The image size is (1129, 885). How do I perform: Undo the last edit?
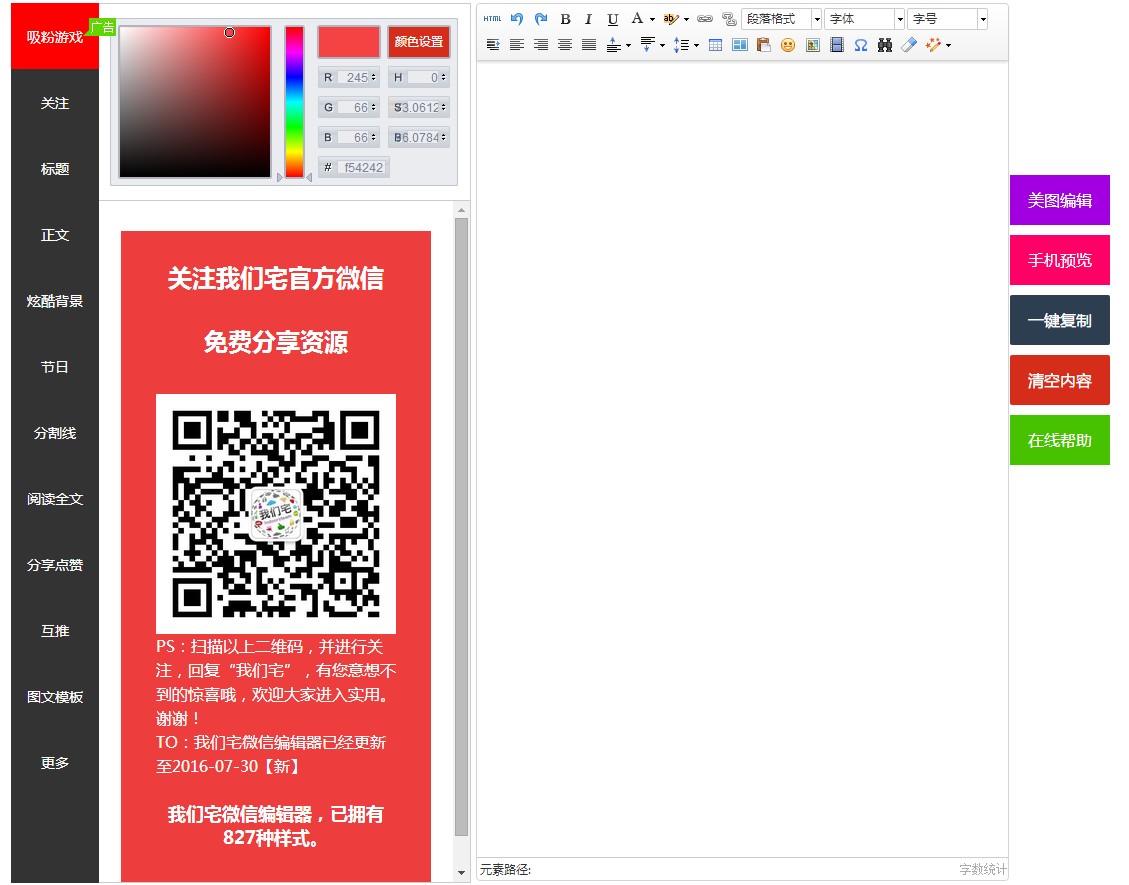(x=517, y=19)
